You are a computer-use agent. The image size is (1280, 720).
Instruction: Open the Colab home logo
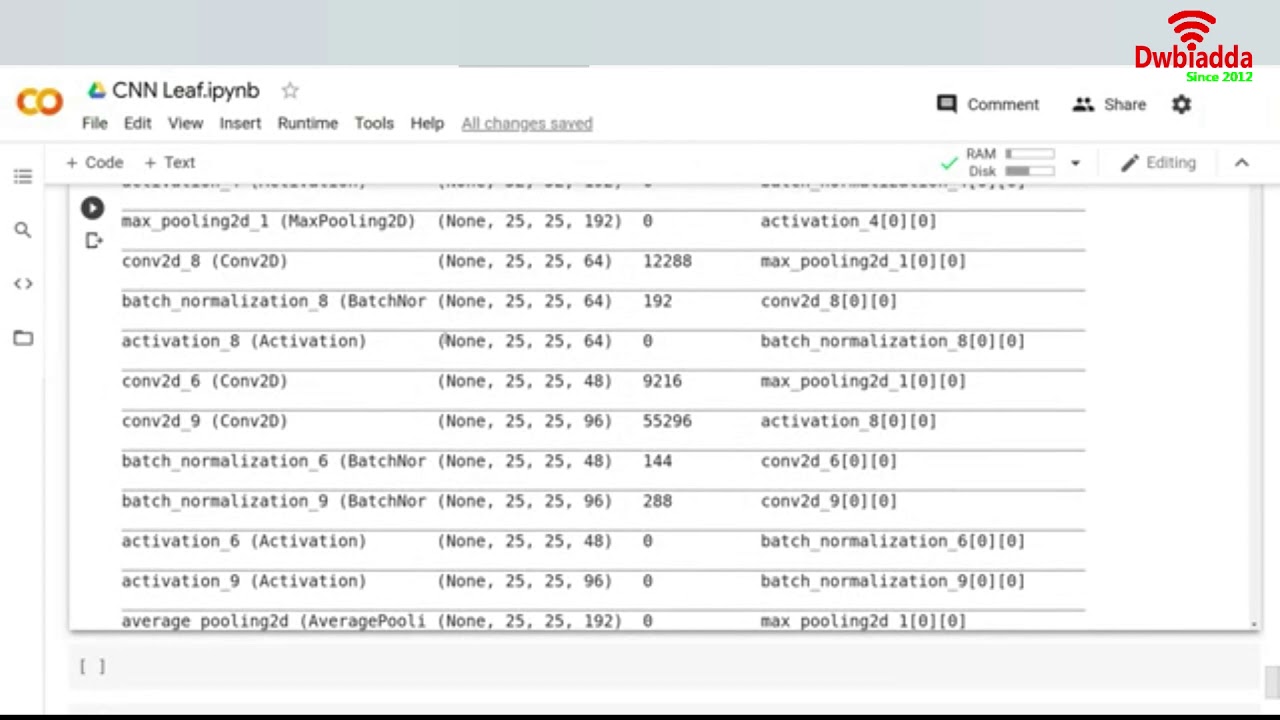(40, 102)
